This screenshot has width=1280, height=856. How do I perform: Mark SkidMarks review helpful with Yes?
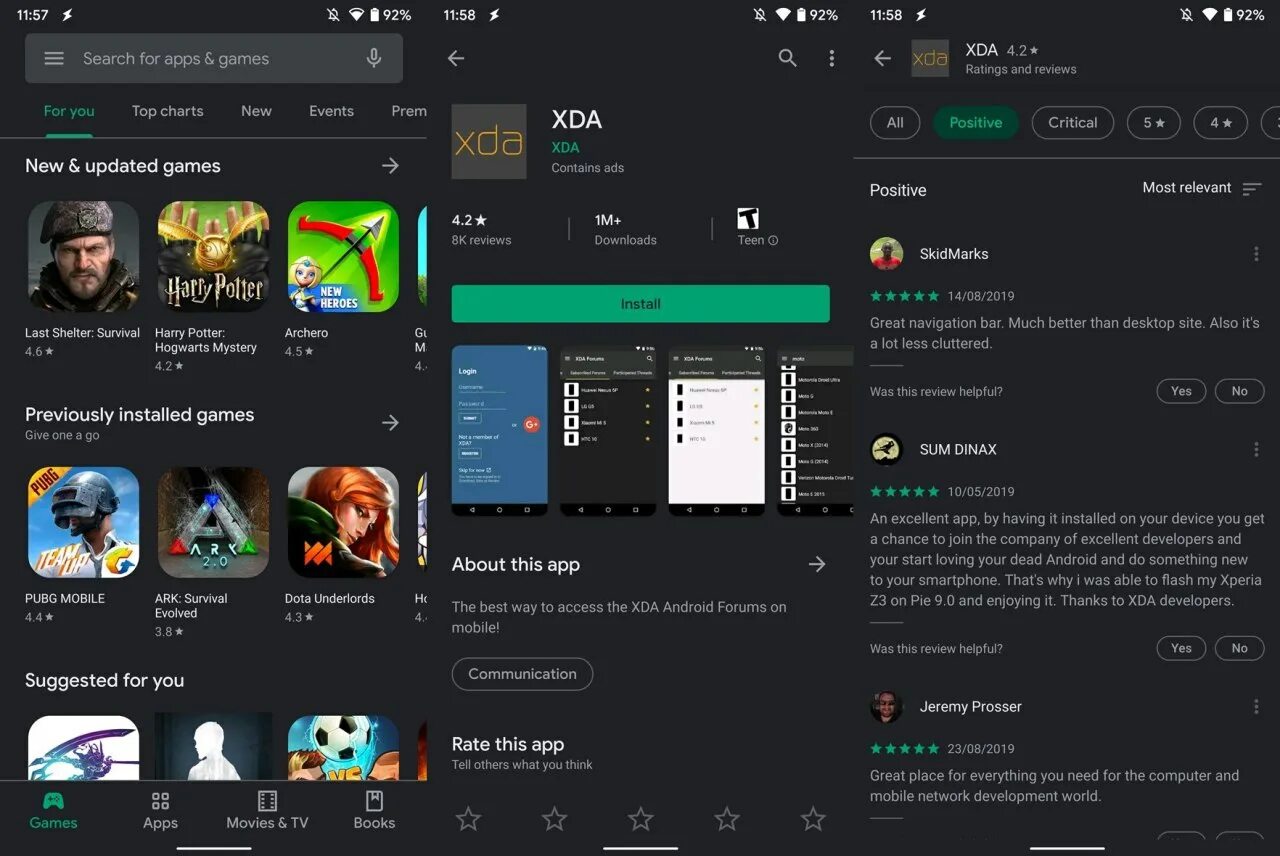pyautogui.click(x=1181, y=391)
